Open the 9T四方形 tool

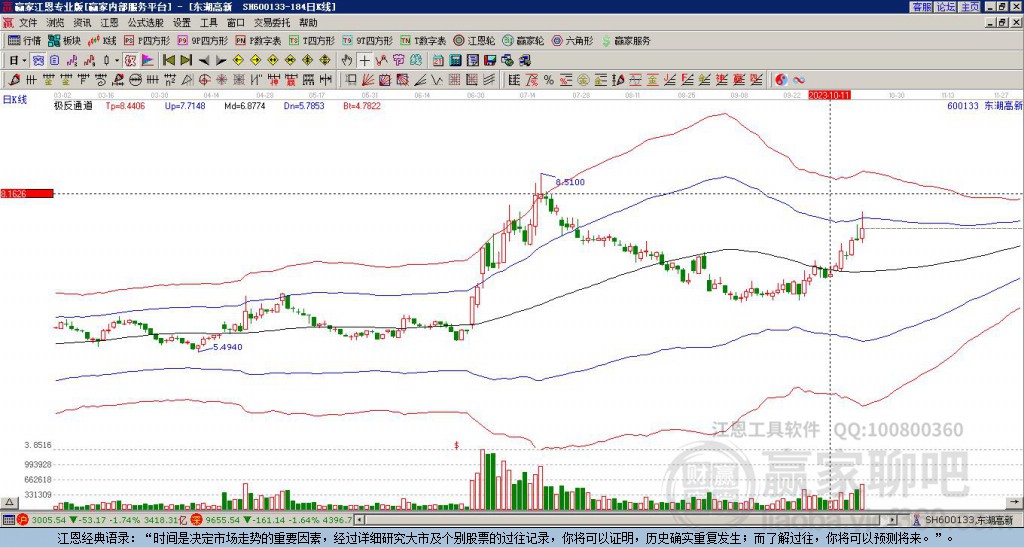click(x=368, y=40)
